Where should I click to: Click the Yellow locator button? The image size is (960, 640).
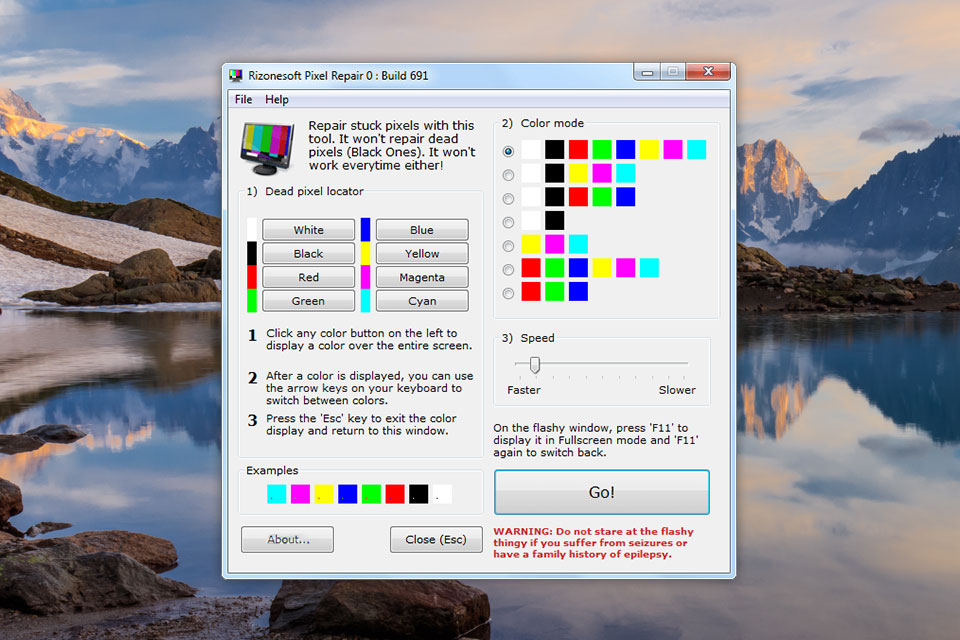[422, 254]
